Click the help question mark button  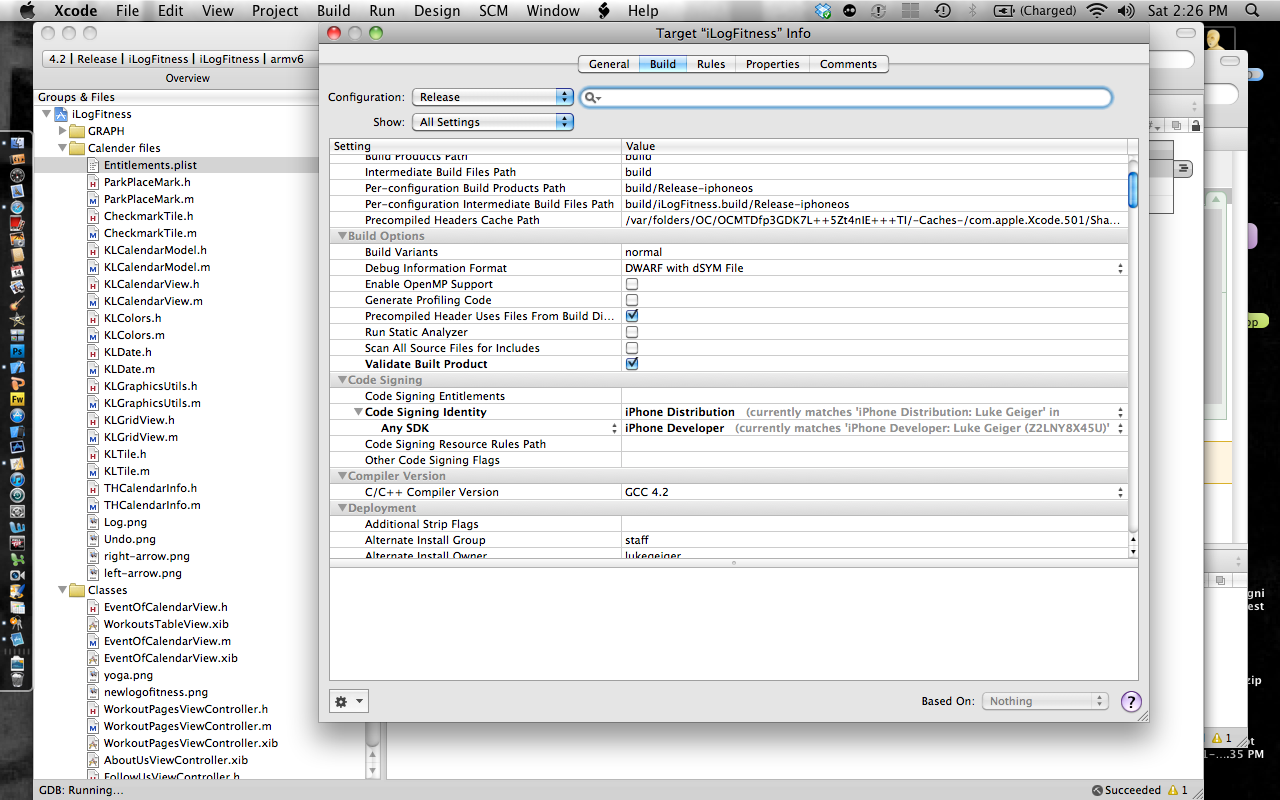pyautogui.click(x=1131, y=701)
